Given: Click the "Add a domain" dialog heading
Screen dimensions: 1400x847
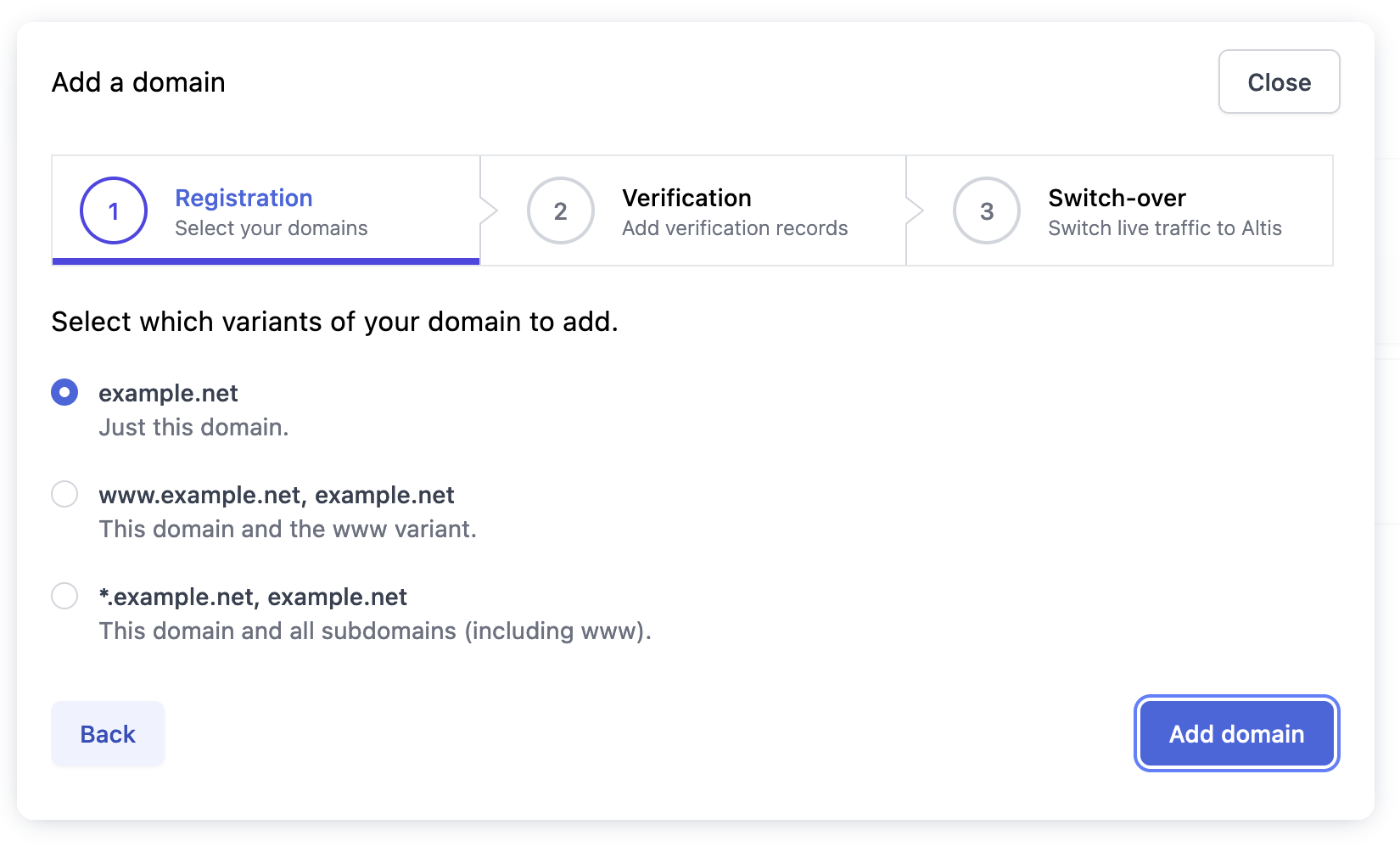Looking at the screenshot, I should click(138, 82).
